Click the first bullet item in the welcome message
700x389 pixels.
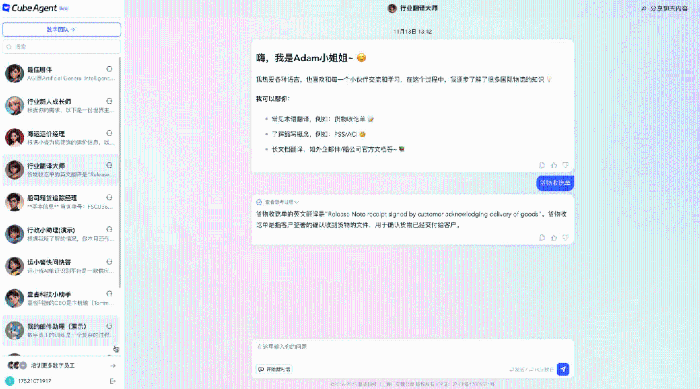coord(323,119)
